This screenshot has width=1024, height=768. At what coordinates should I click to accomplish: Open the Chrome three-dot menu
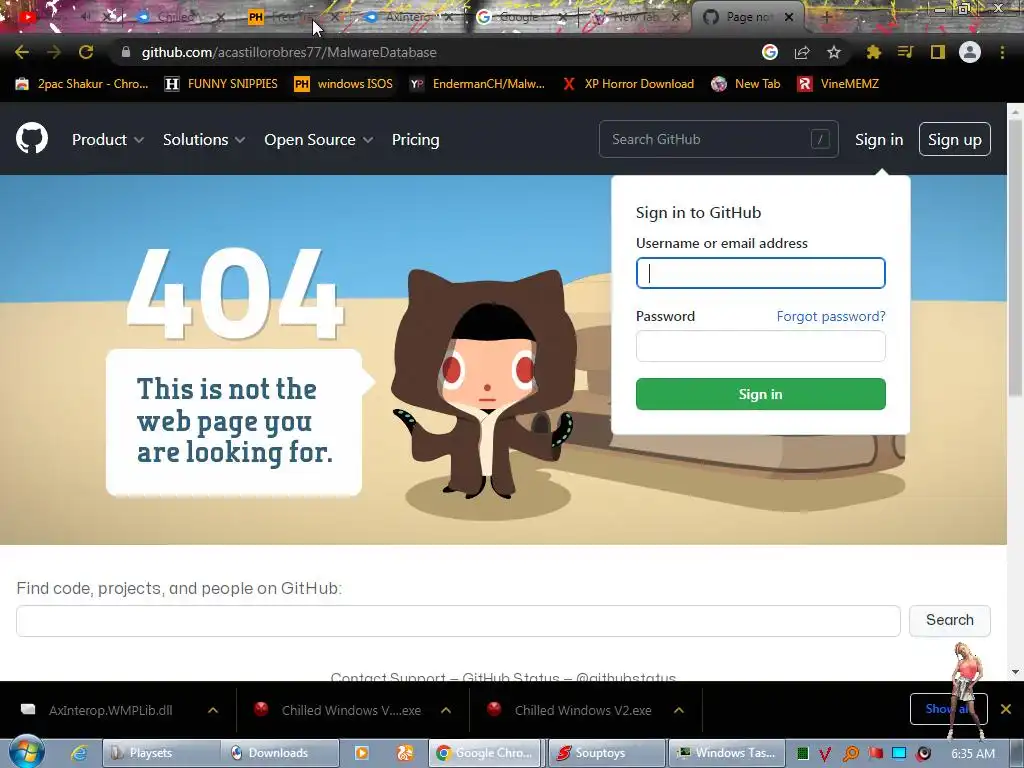pyautogui.click(x=1002, y=52)
